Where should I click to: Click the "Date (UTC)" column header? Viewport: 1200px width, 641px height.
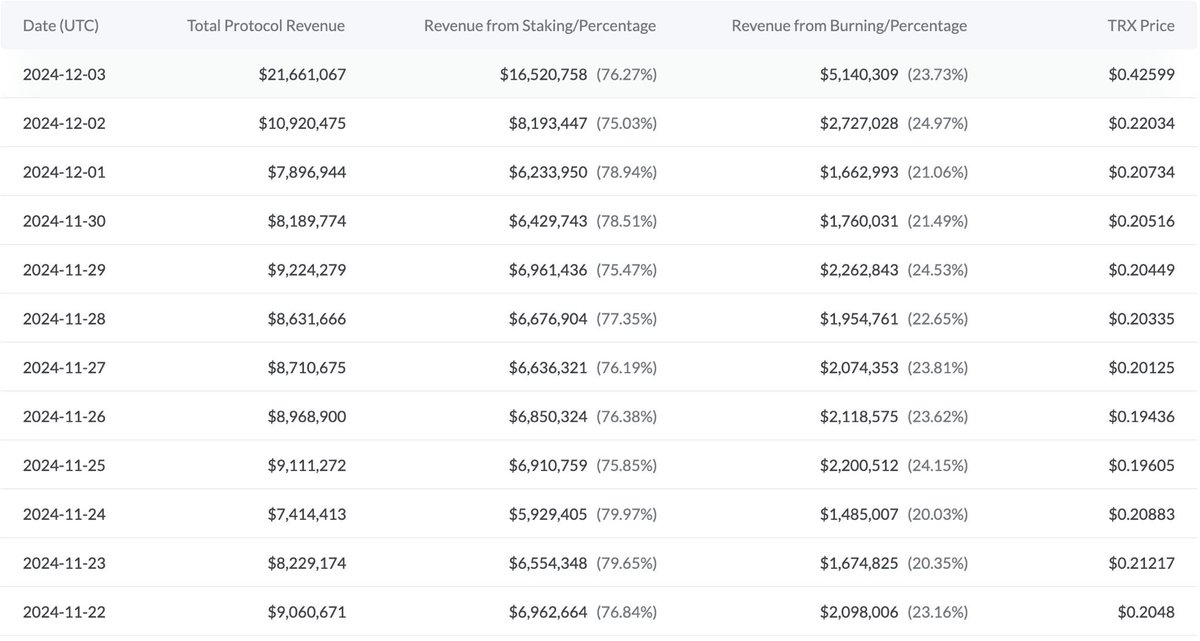pos(61,25)
